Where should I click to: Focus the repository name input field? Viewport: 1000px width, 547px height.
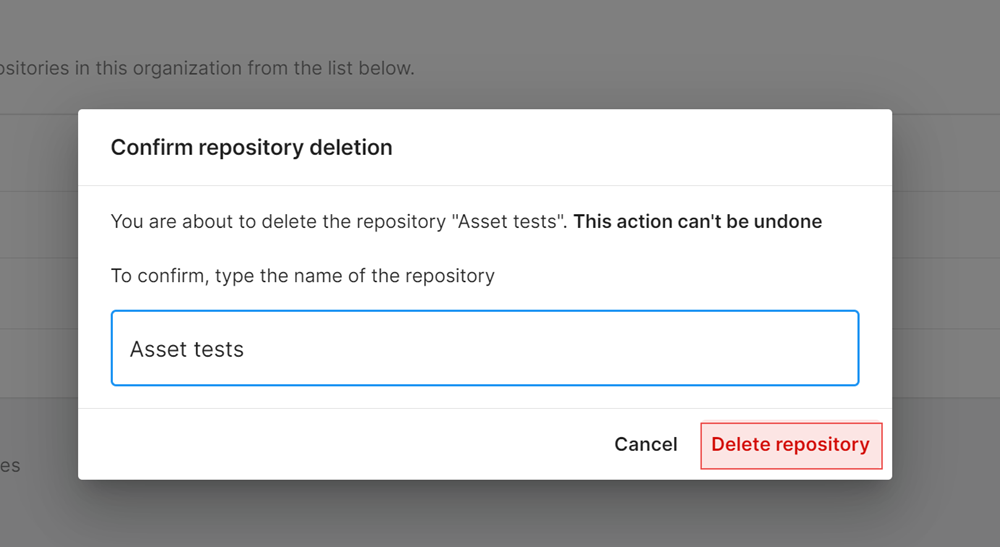coord(485,348)
